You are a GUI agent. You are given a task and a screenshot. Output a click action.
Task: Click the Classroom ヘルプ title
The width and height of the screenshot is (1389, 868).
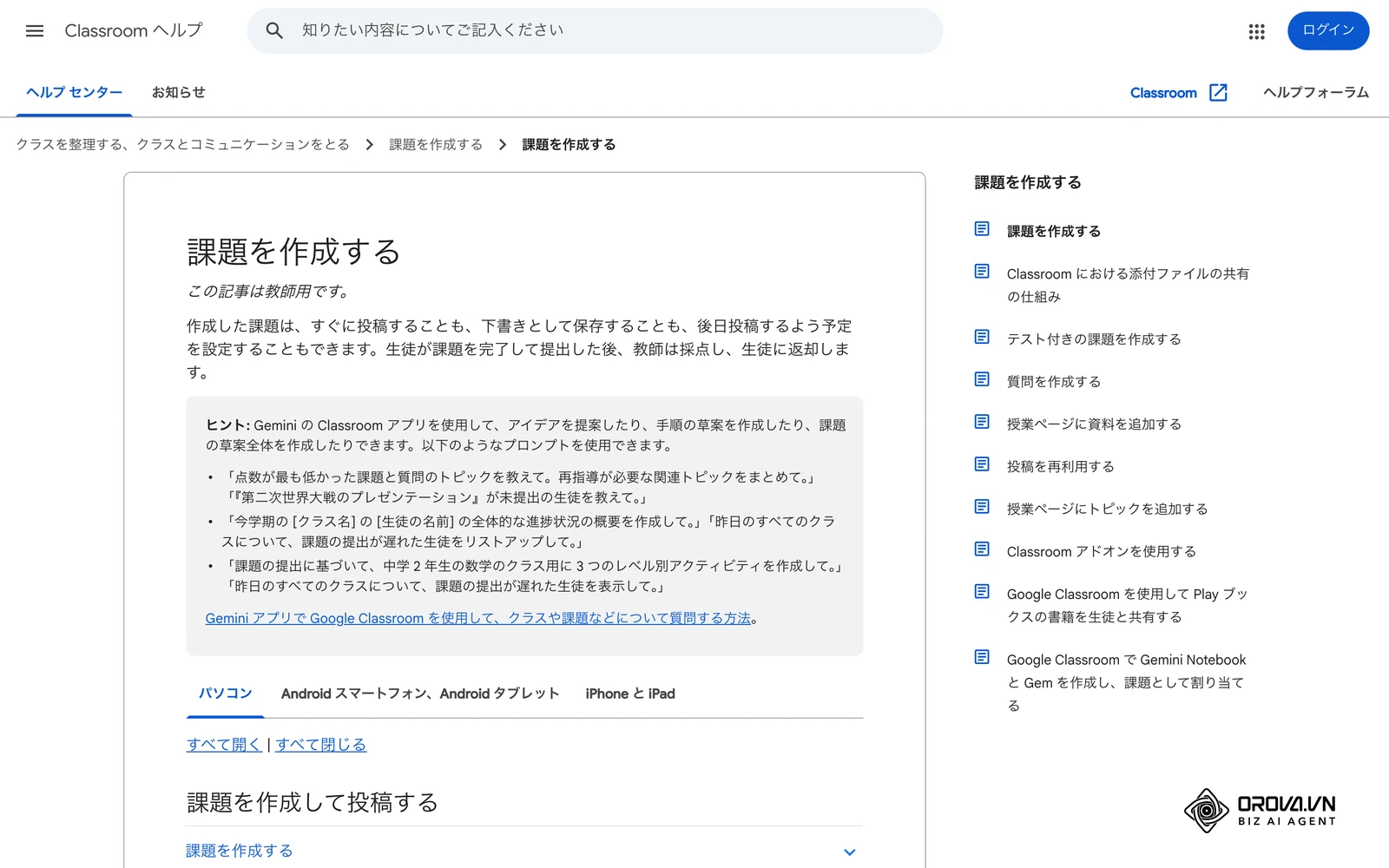point(133,30)
